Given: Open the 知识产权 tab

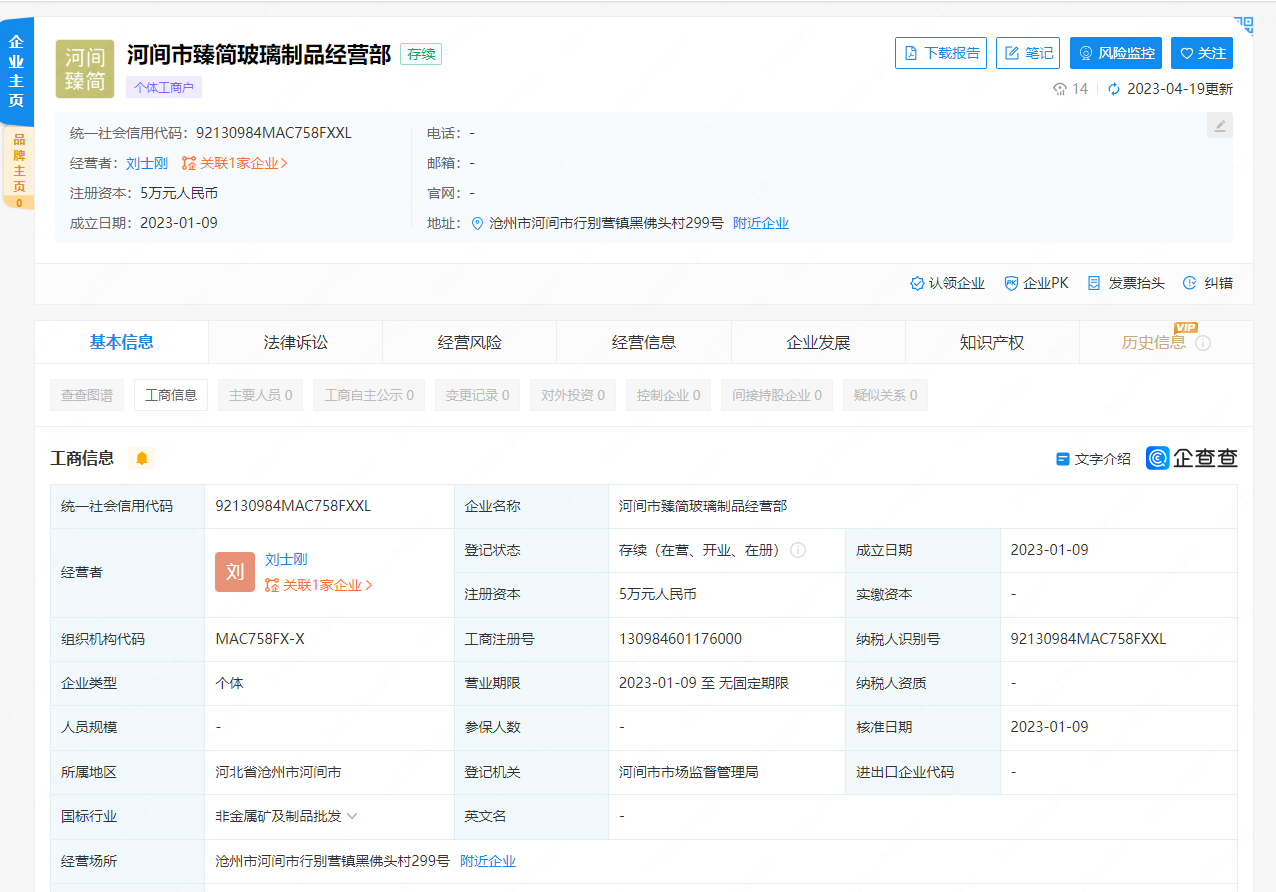Looking at the screenshot, I should (x=992, y=343).
